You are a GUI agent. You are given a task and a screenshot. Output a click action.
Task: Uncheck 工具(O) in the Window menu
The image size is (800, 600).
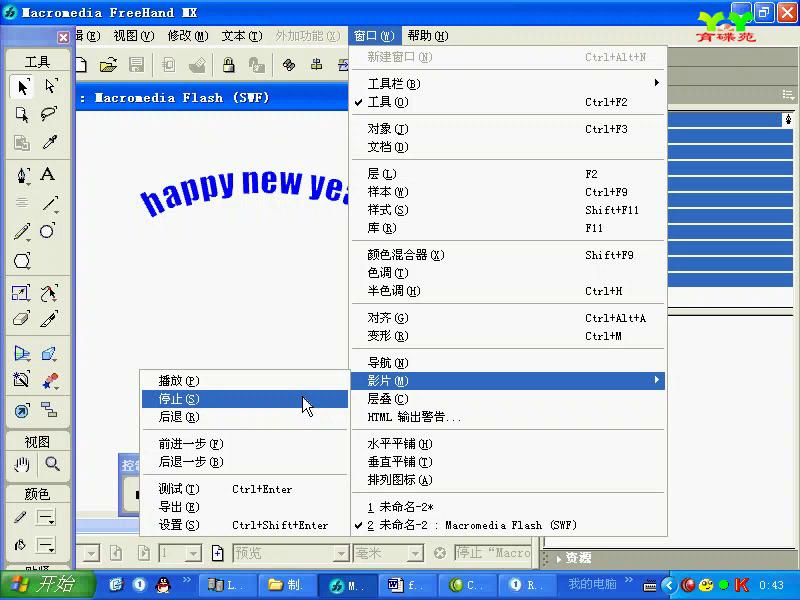point(509,102)
